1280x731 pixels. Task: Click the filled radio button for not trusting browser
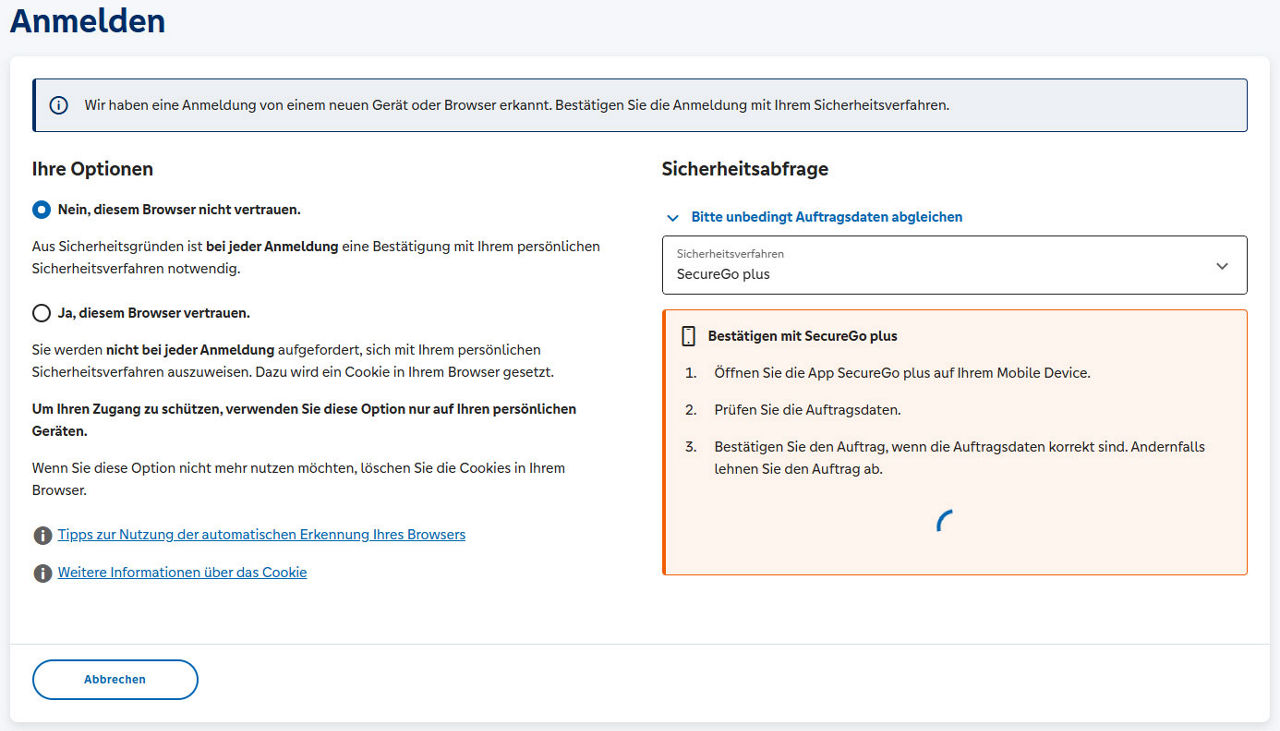point(41,209)
